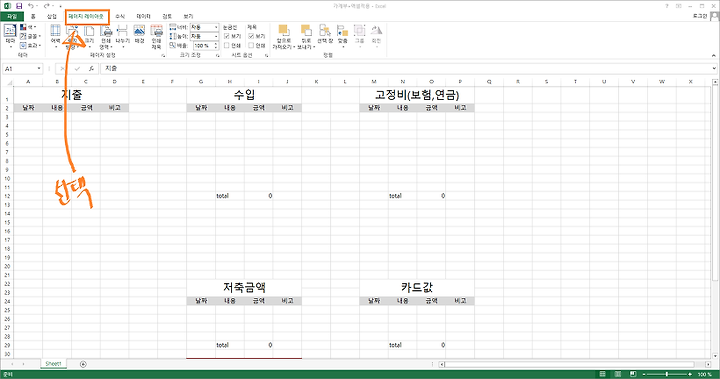Click the Background (배경) image button

pos(140,35)
